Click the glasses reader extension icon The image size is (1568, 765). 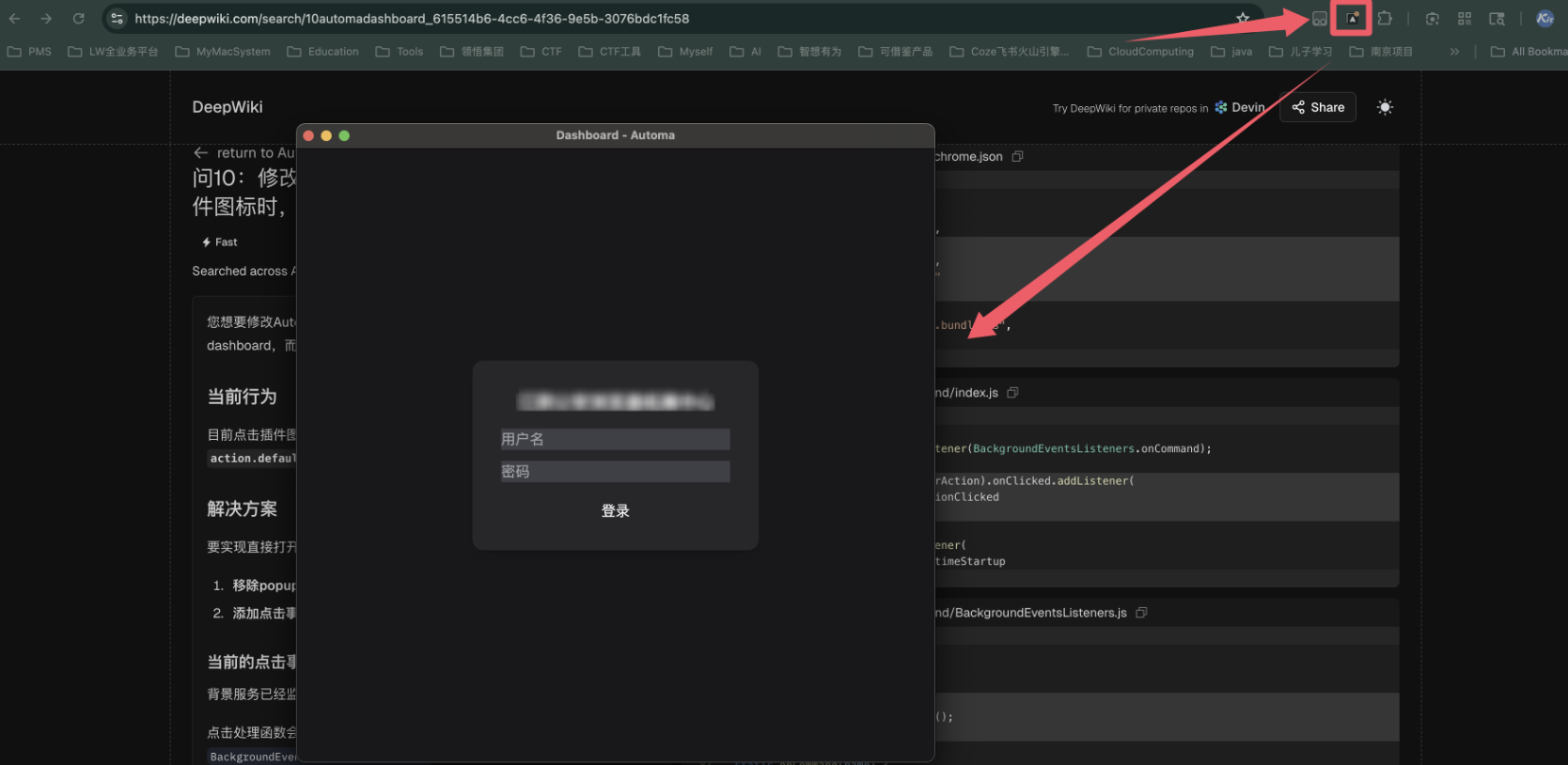(x=1320, y=19)
